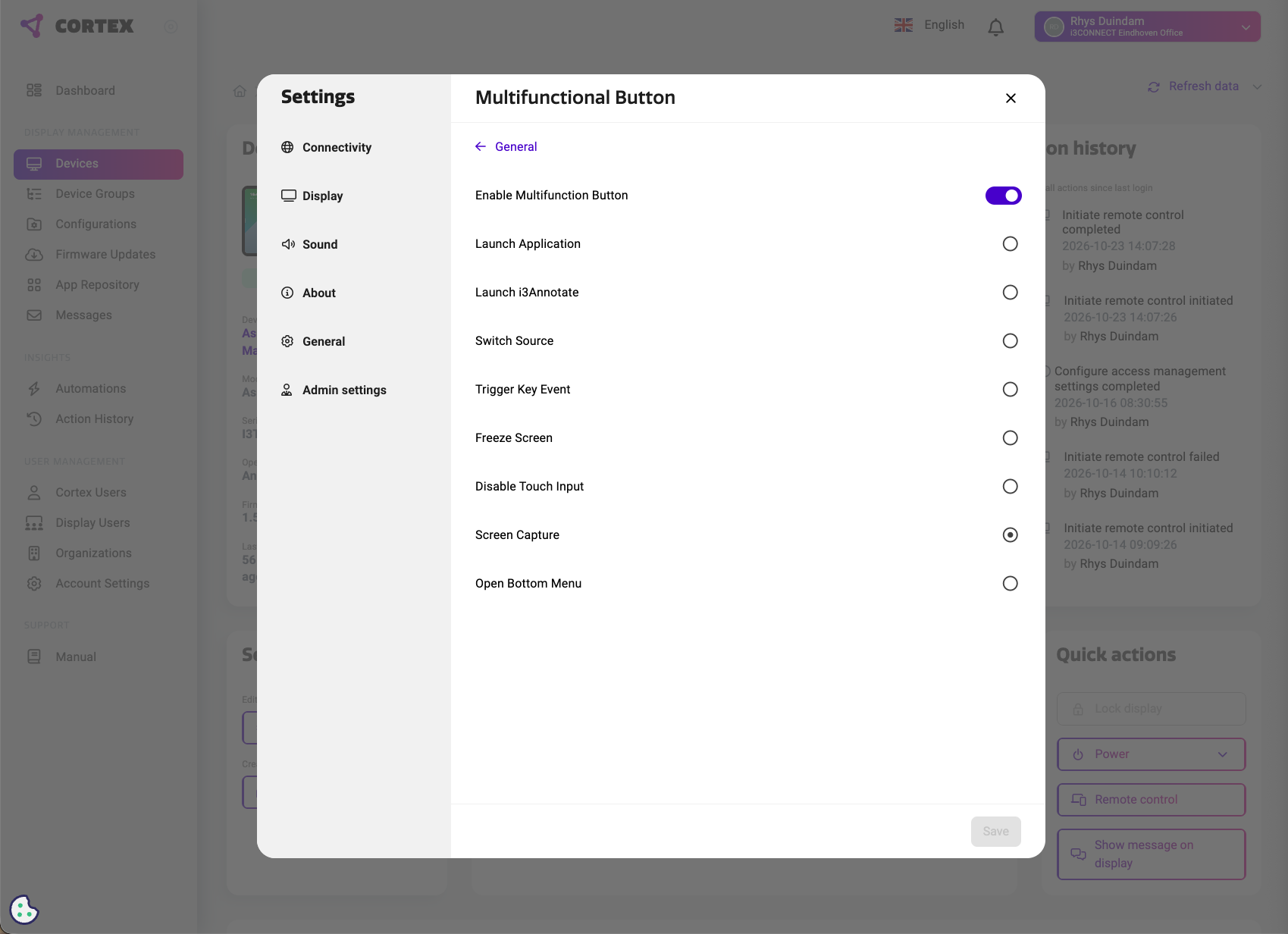Toggle Enable Multifunction Button switch
Image resolution: width=1288 pixels, height=934 pixels.
[x=1004, y=196]
